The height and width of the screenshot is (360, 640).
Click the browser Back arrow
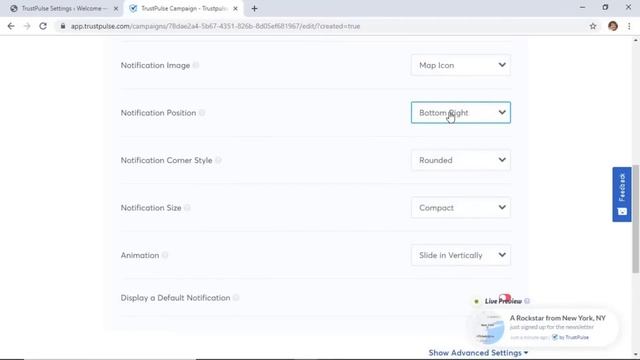[x=11, y=26]
